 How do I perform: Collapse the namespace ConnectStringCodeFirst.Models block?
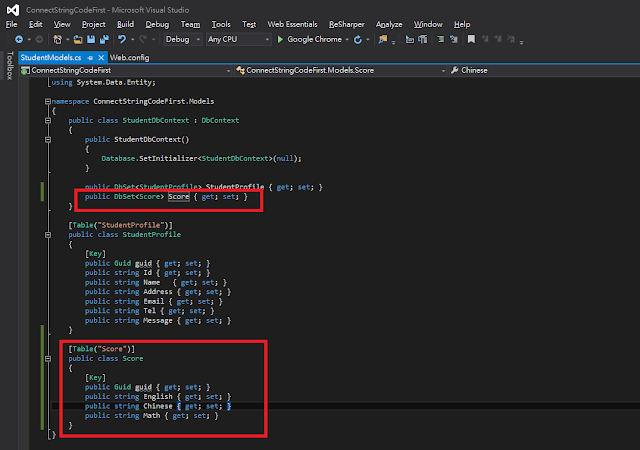[47, 101]
